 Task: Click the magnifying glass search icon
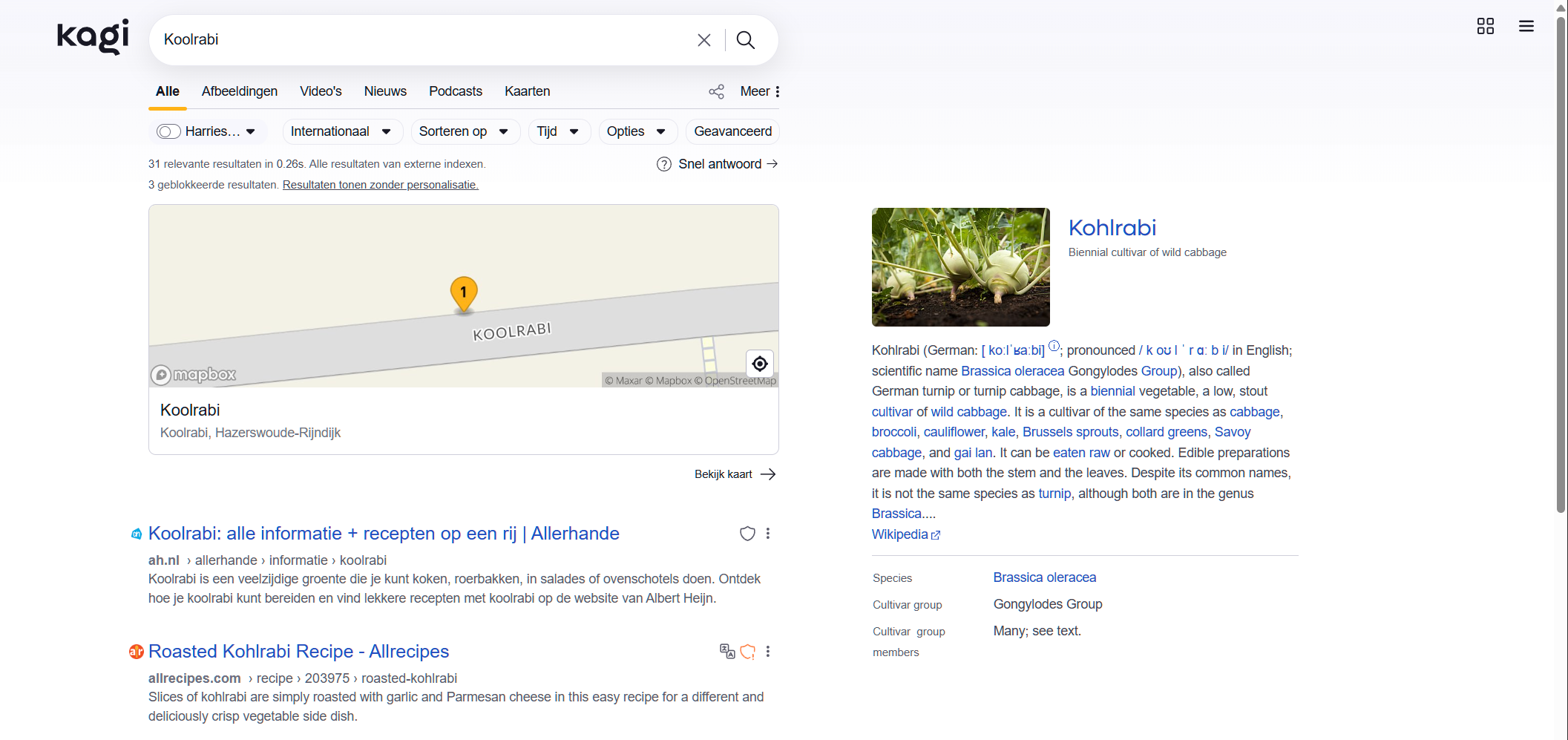tap(746, 40)
